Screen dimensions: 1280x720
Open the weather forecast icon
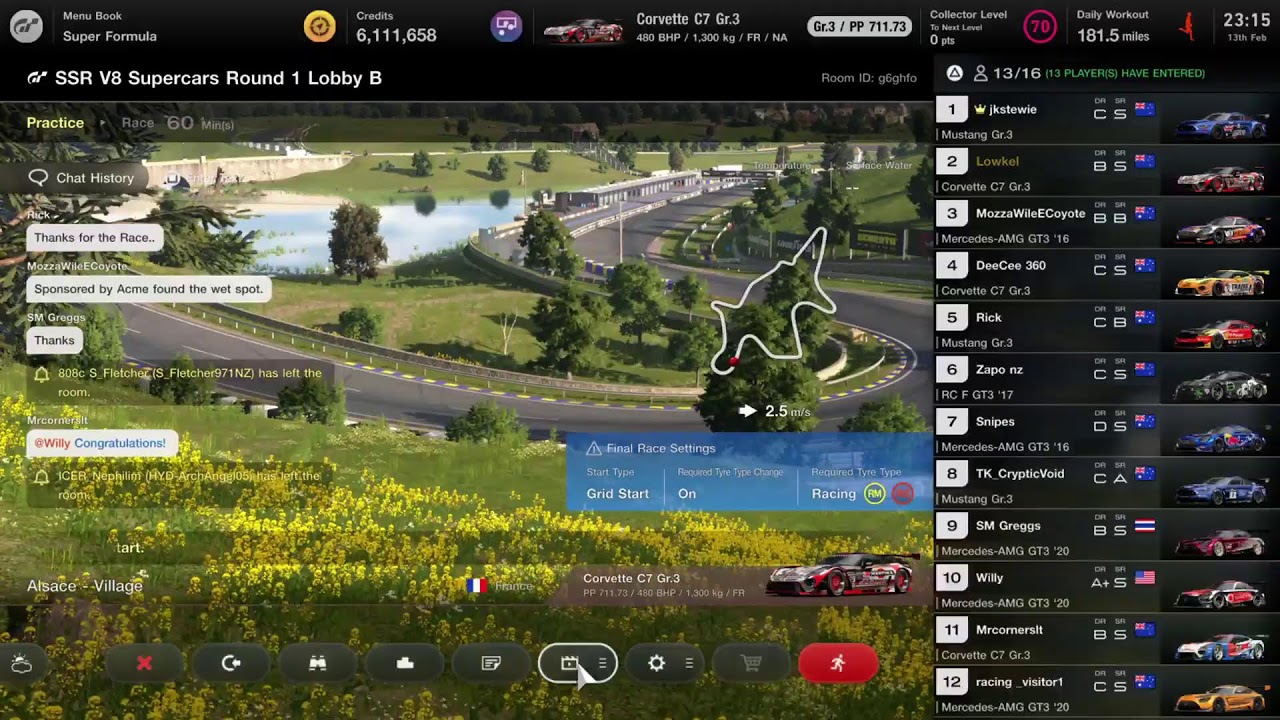pos(21,664)
